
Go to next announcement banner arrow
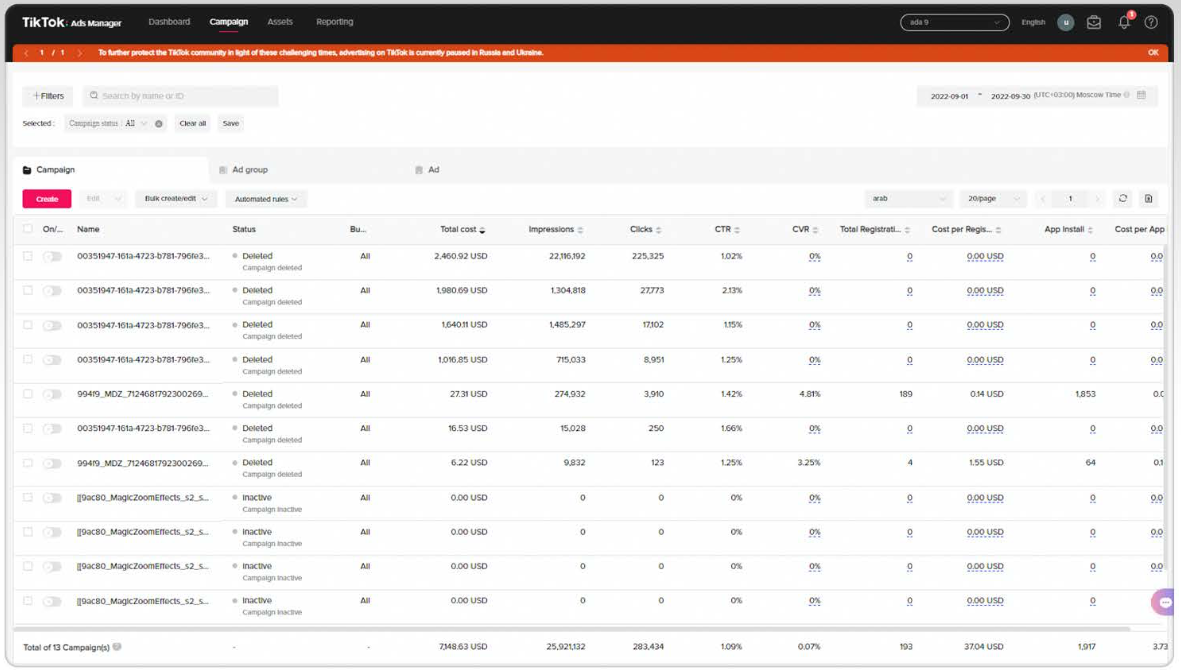pyautogui.click(x=79, y=53)
